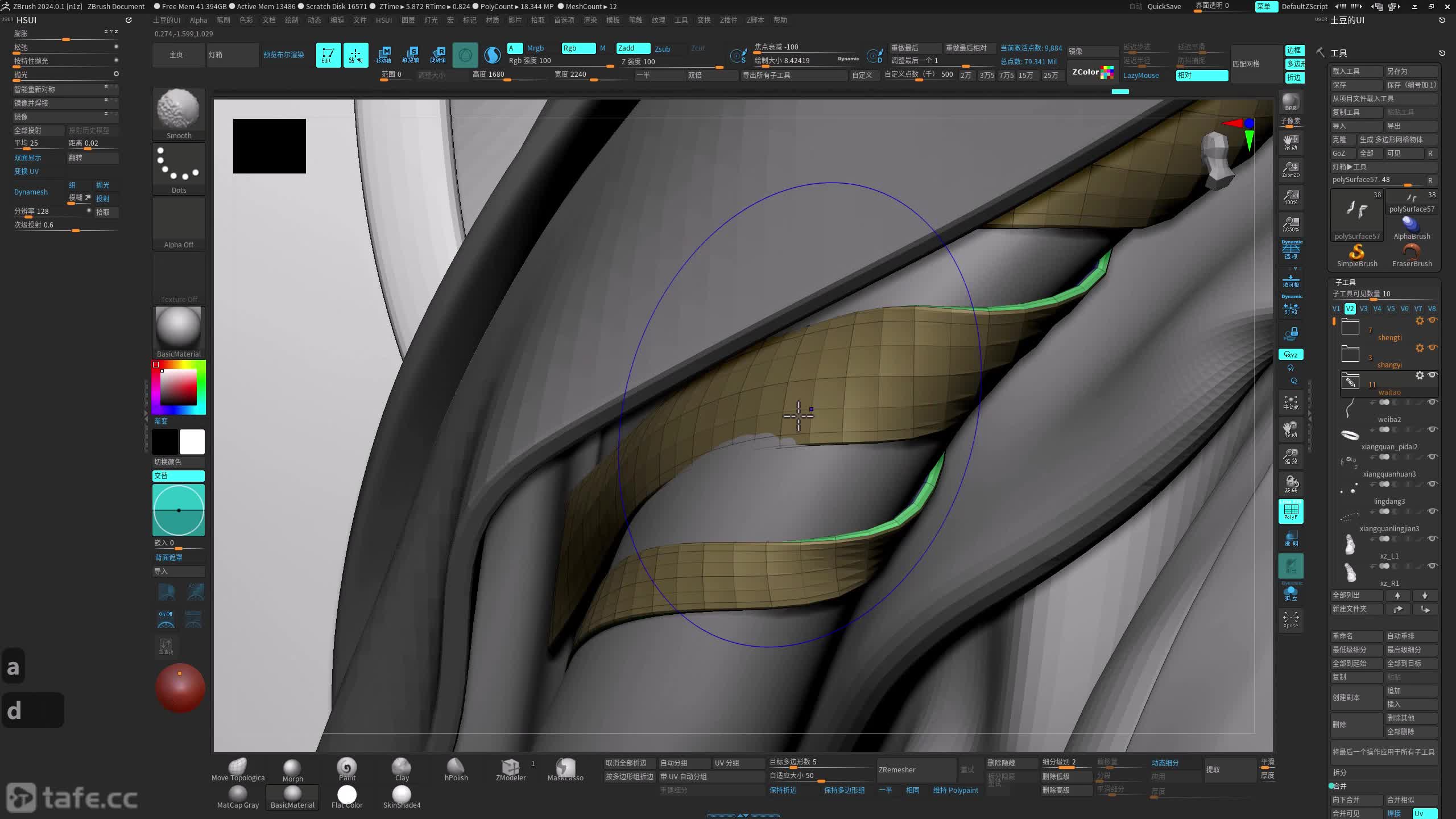Expand the 智能重新对称 panel
This screenshot has height=819, width=1456.
pos(65,89)
